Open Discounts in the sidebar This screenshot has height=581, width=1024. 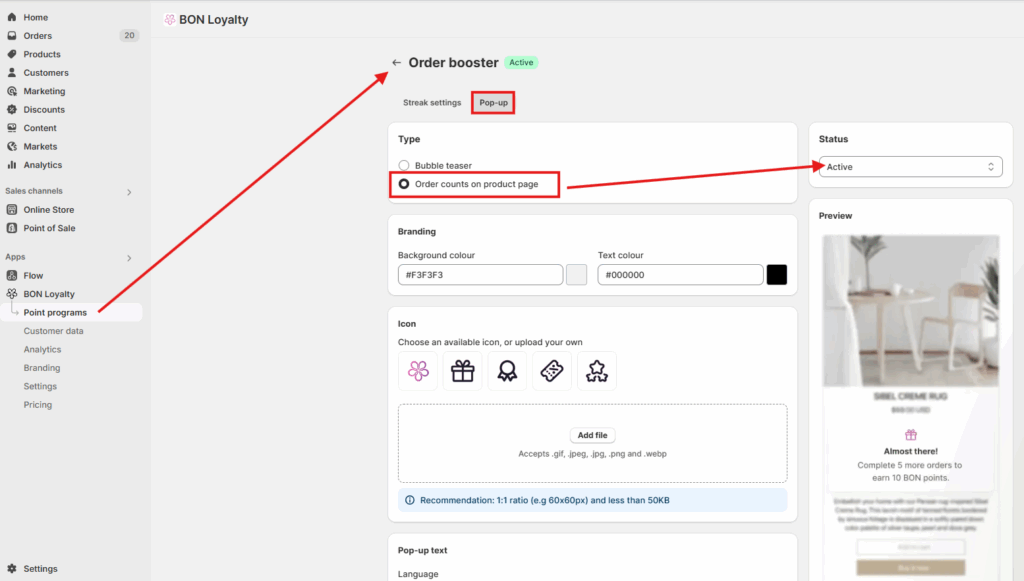coord(44,110)
